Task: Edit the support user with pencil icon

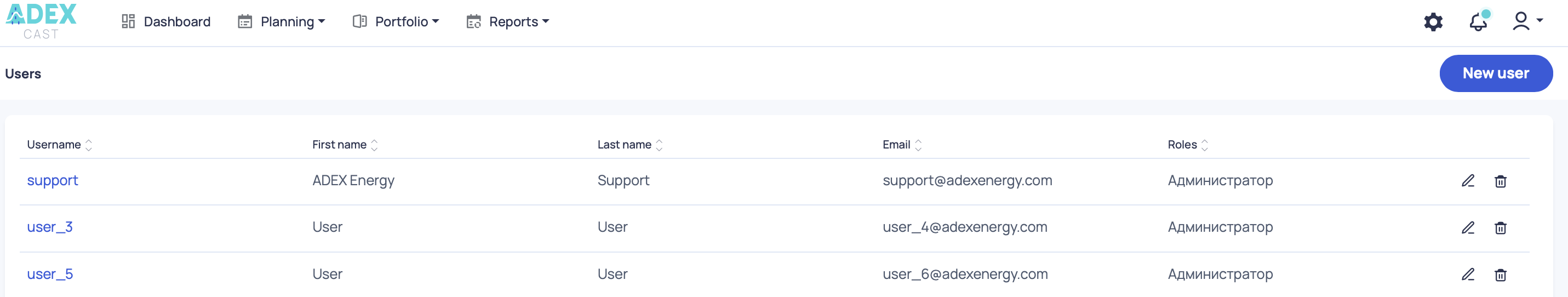Action: point(1468,181)
